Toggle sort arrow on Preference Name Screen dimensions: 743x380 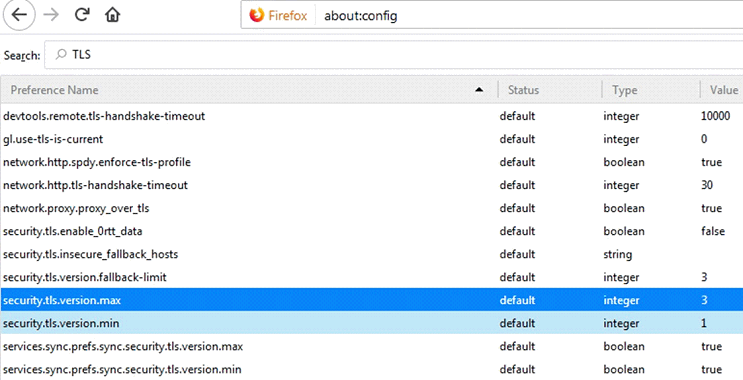coord(479,90)
